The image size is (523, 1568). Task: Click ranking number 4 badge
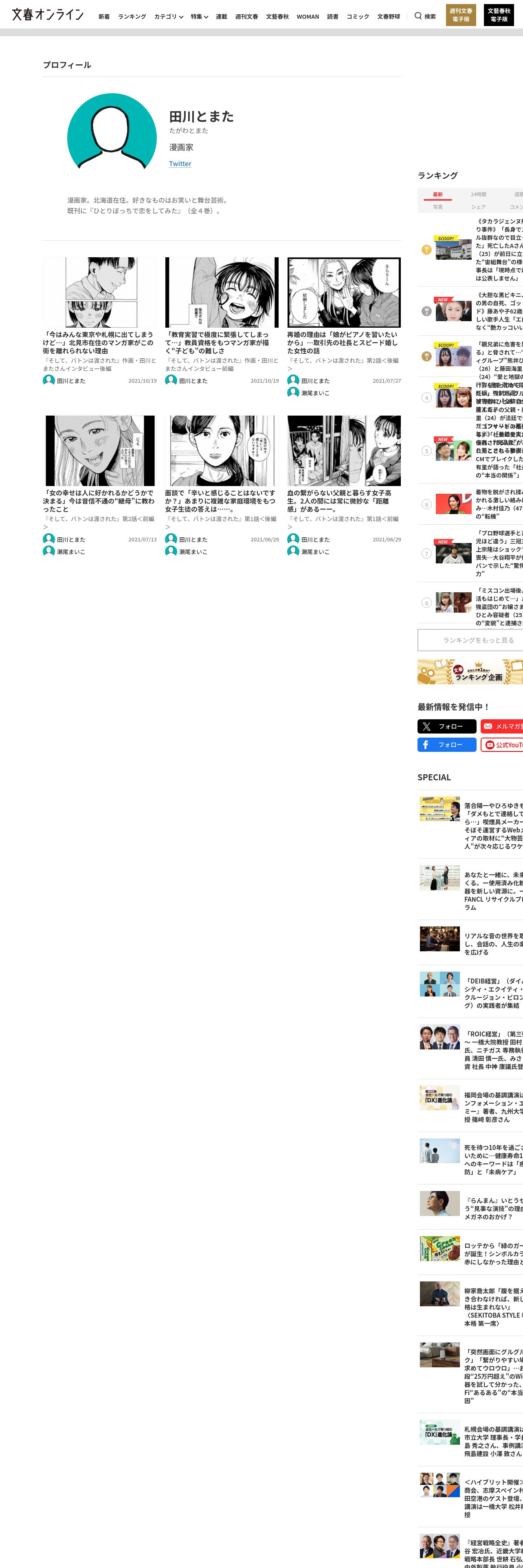(x=426, y=398)
